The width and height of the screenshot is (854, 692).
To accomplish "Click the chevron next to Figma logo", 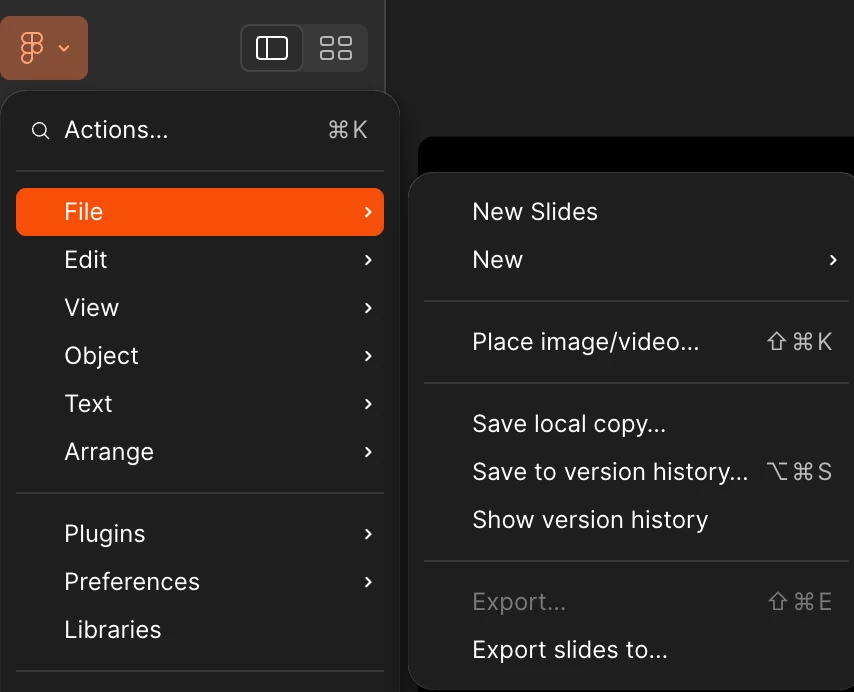I will pos(64,48).
